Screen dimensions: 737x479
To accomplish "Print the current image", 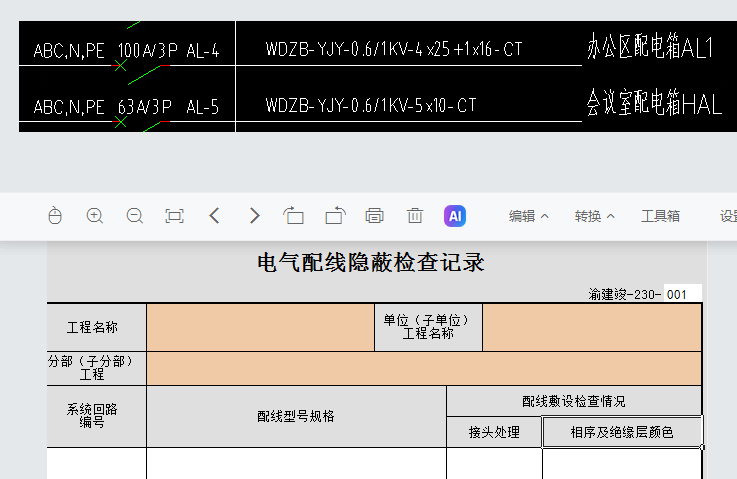I will click(x=375, y=216).
